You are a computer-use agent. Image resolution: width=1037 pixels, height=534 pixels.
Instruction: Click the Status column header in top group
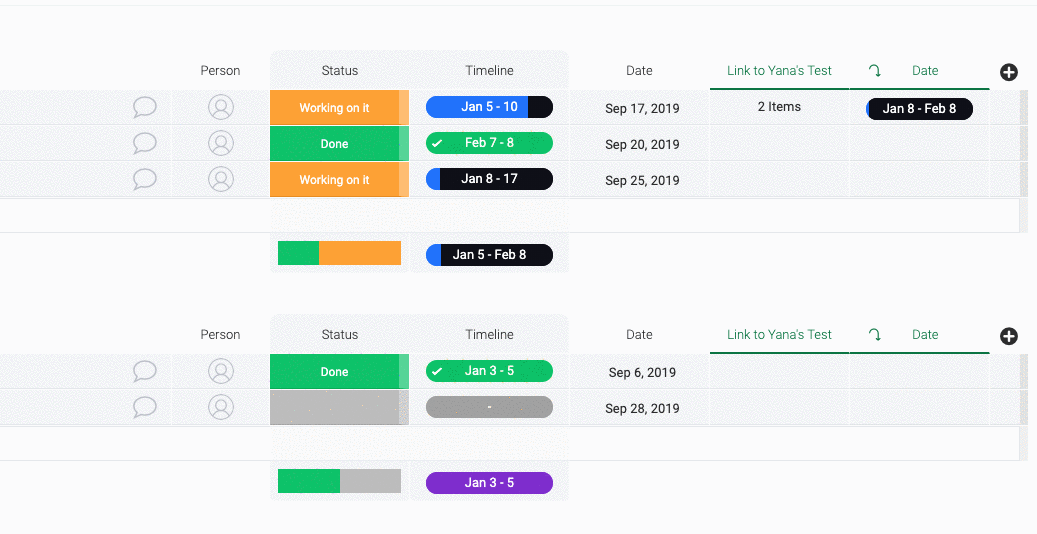(x=340, y=71)
